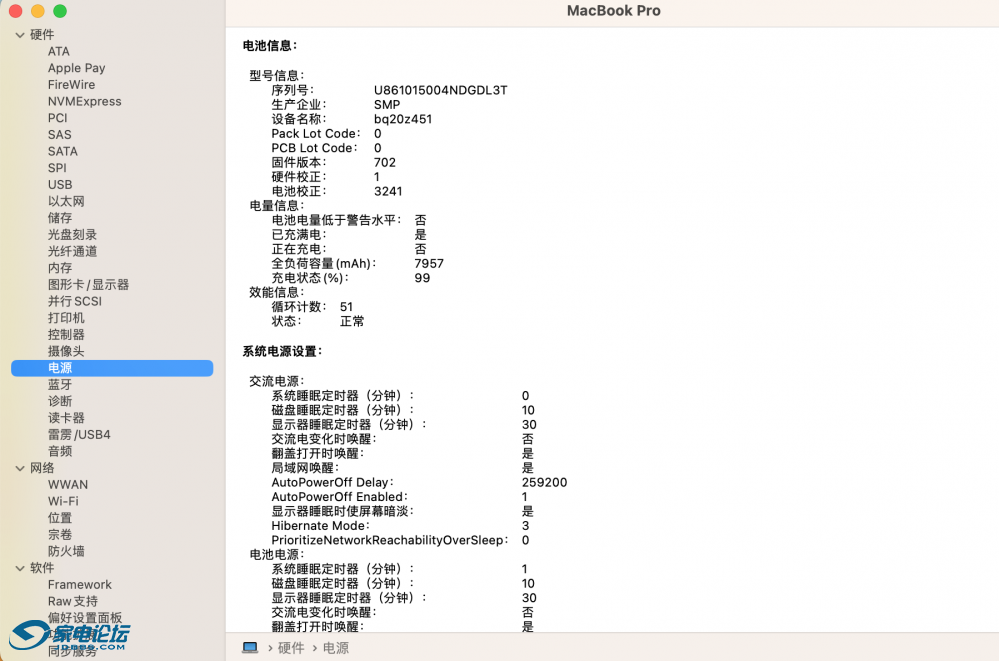Click the computer icon in the path bar
Image resolution: width=999 pixels, height=661 pixels.
coord(250,648)
